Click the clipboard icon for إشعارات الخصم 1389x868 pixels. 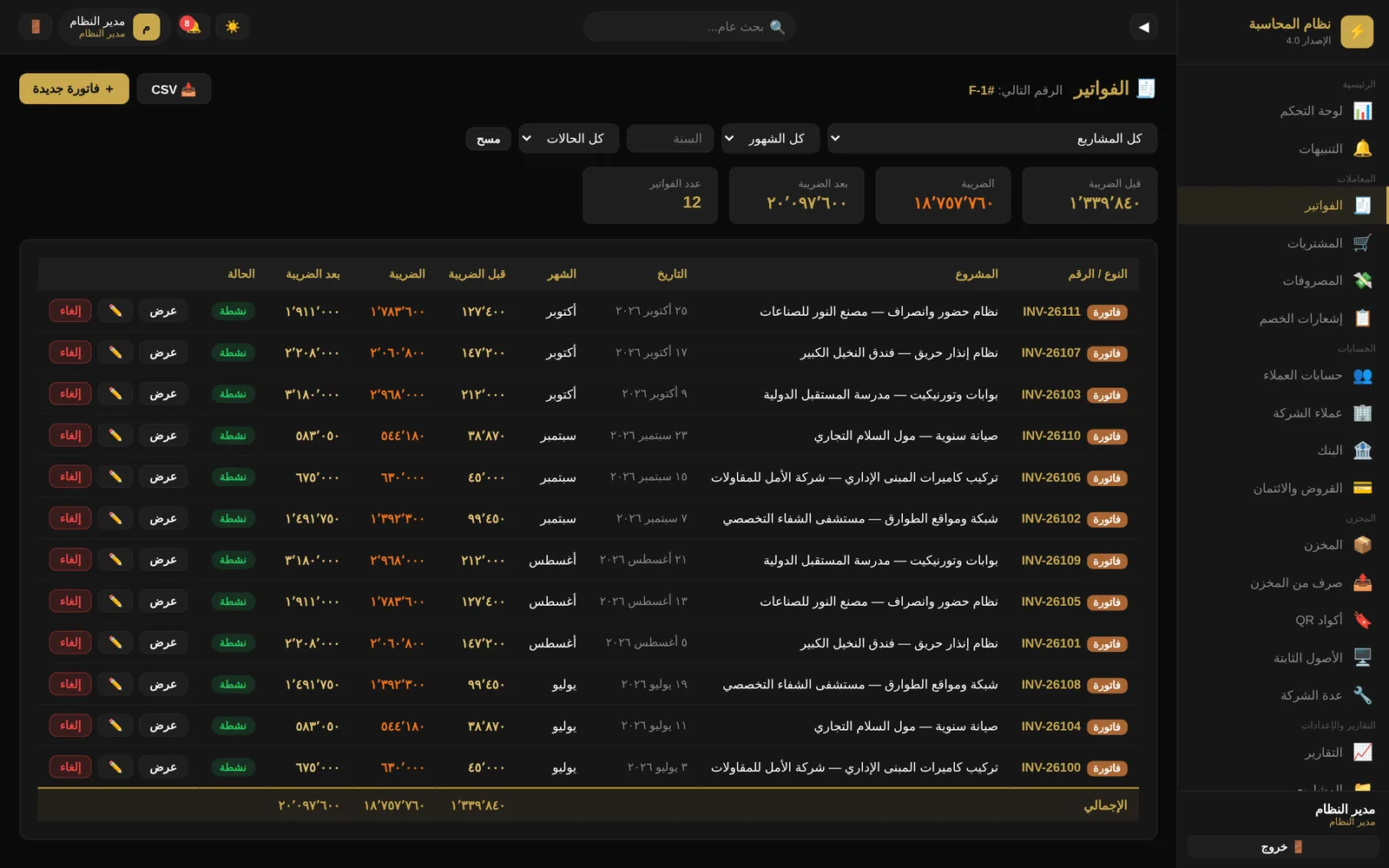(x=1363, y=319)
